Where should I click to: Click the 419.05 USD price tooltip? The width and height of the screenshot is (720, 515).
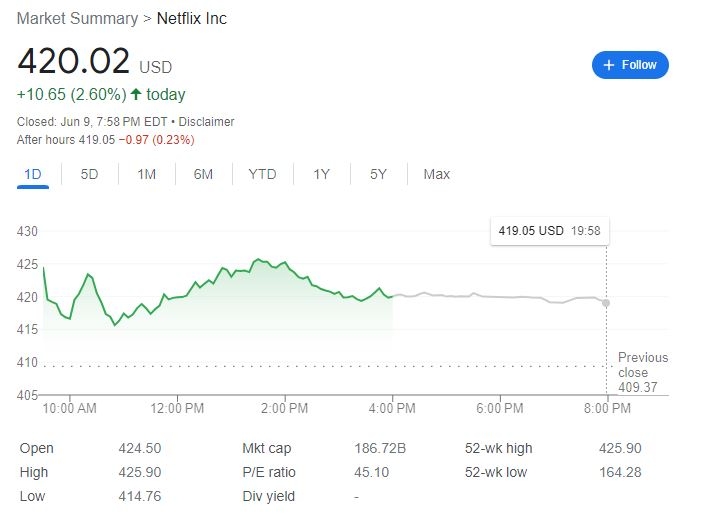(x=550, y=231)
